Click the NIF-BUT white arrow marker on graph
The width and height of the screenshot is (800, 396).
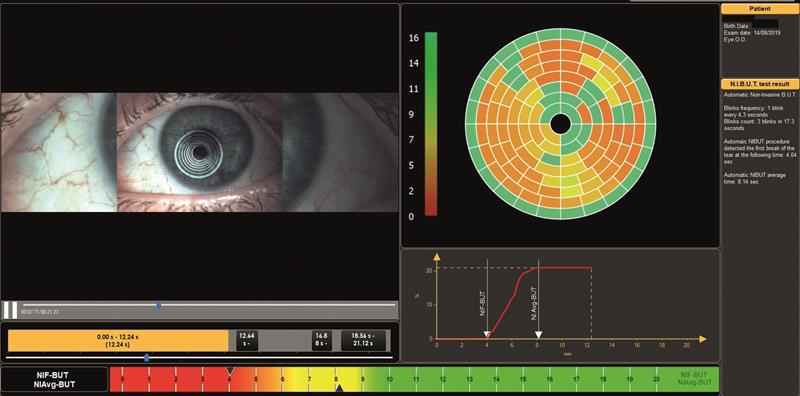coord(487,335)
